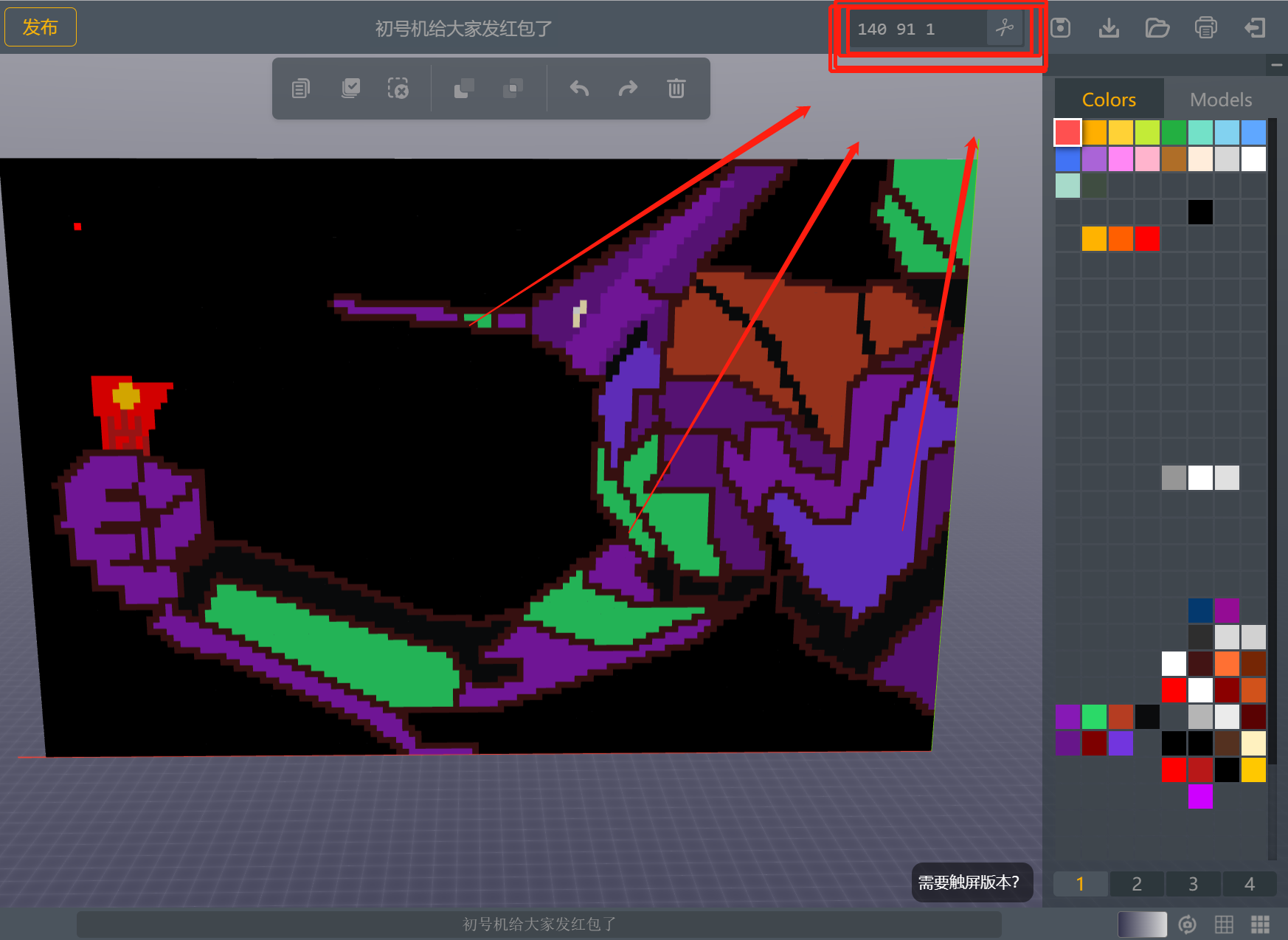Image resolution: width=1288 pixels, height=940 pixels.
Task: Click the scissors icon beside the size field
Action: pyautogui.click(x=1005, y=29)
